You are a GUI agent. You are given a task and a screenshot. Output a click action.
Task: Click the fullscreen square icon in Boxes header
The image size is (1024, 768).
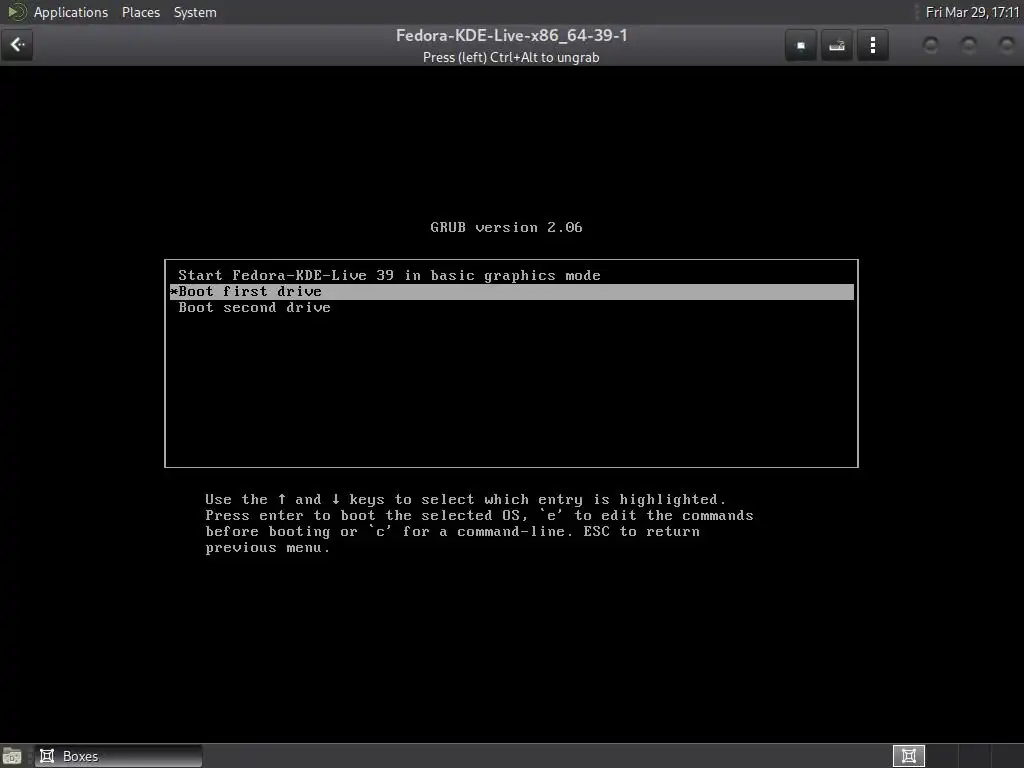801,45
